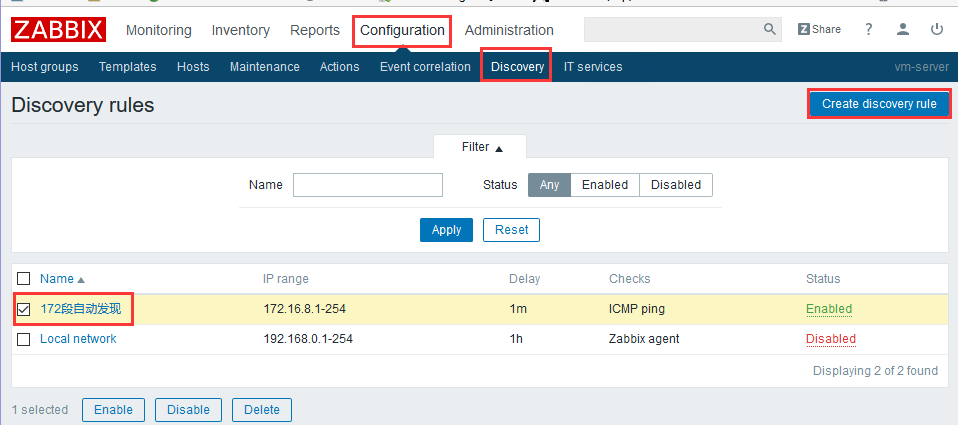Click IP range 192.168.0.1-254 cell
The height and width of the screenshot is (425, 958).
click(x=308, y=339)
